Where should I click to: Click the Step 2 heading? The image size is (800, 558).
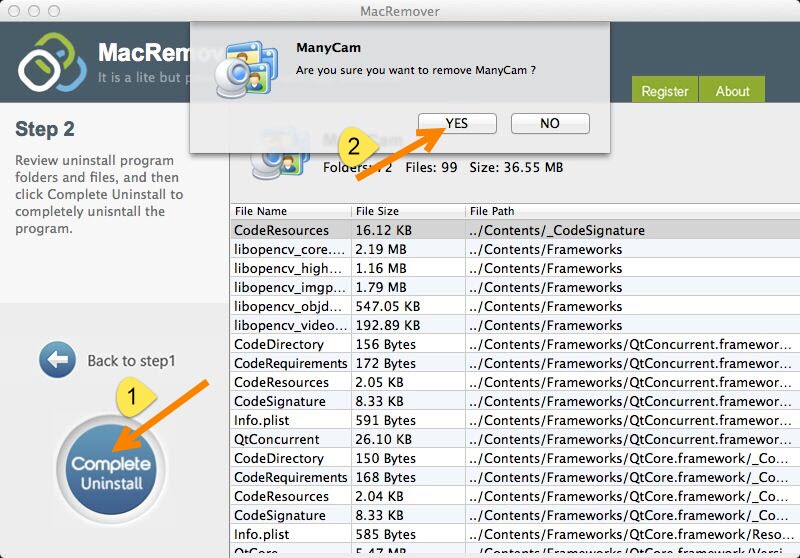[x=45, y=129]
